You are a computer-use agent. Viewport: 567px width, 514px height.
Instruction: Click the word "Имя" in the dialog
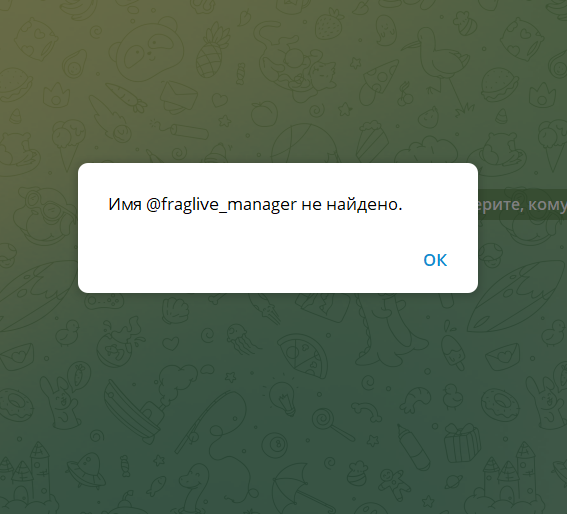(x=125, y=205)
